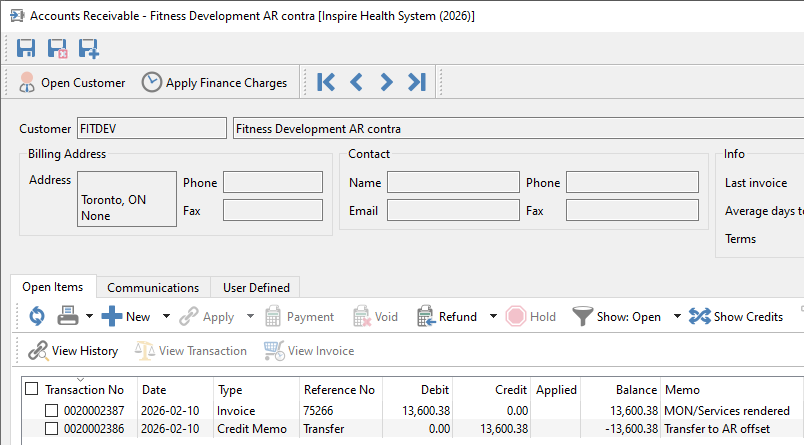The height and width of the screenshot is (445, 804).
Task: Refresh the open items list
Action: [x=37, y=316]
